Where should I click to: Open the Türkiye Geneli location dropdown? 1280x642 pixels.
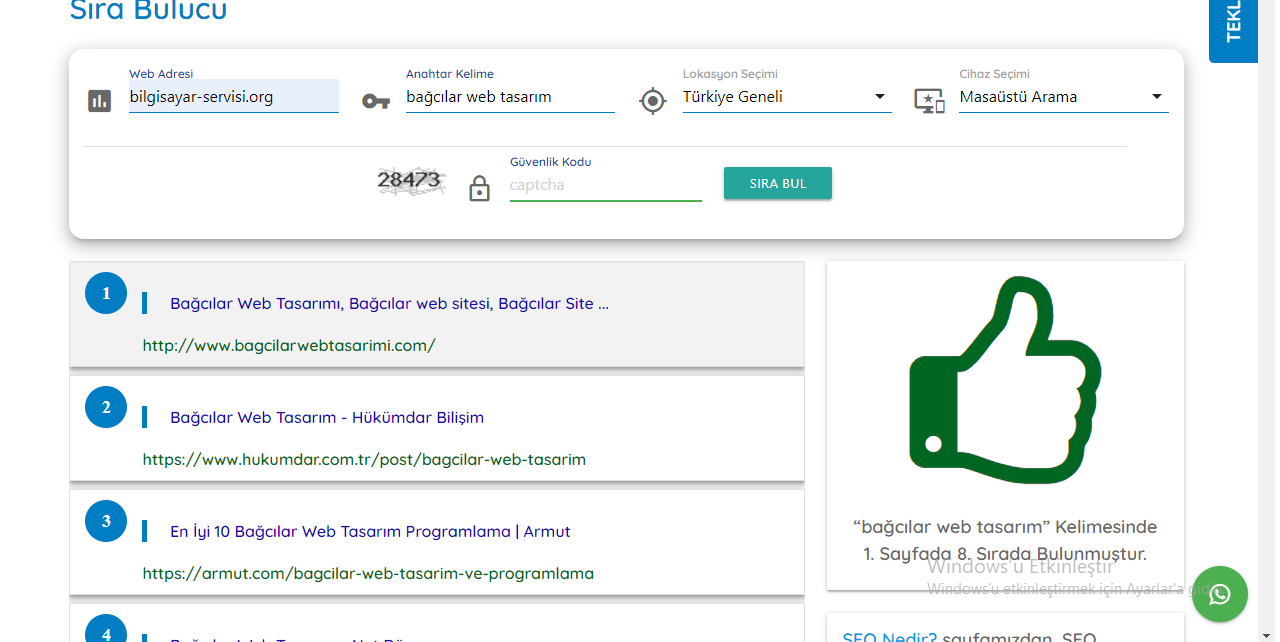click(787, 97)
